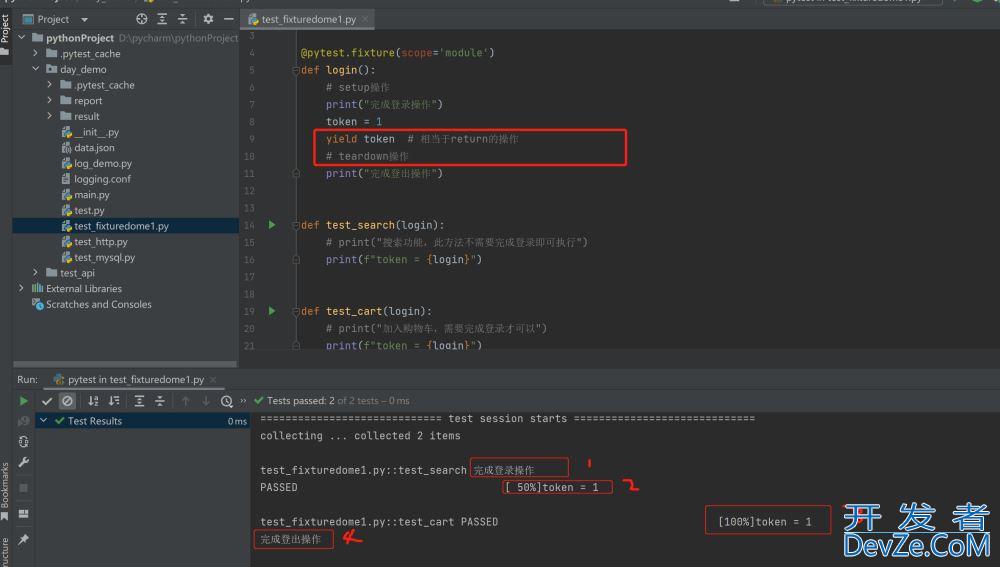
Task: Expand .pytest_cache inside day_demo
Action: point(50,85)
